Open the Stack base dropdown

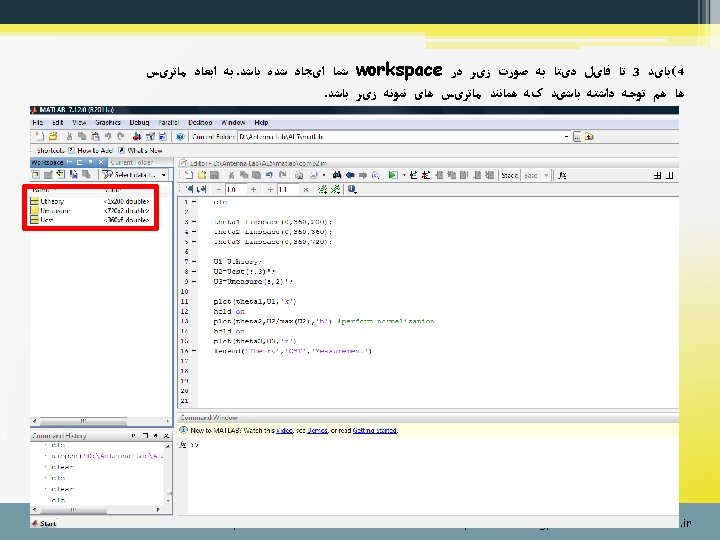(536, 175)
